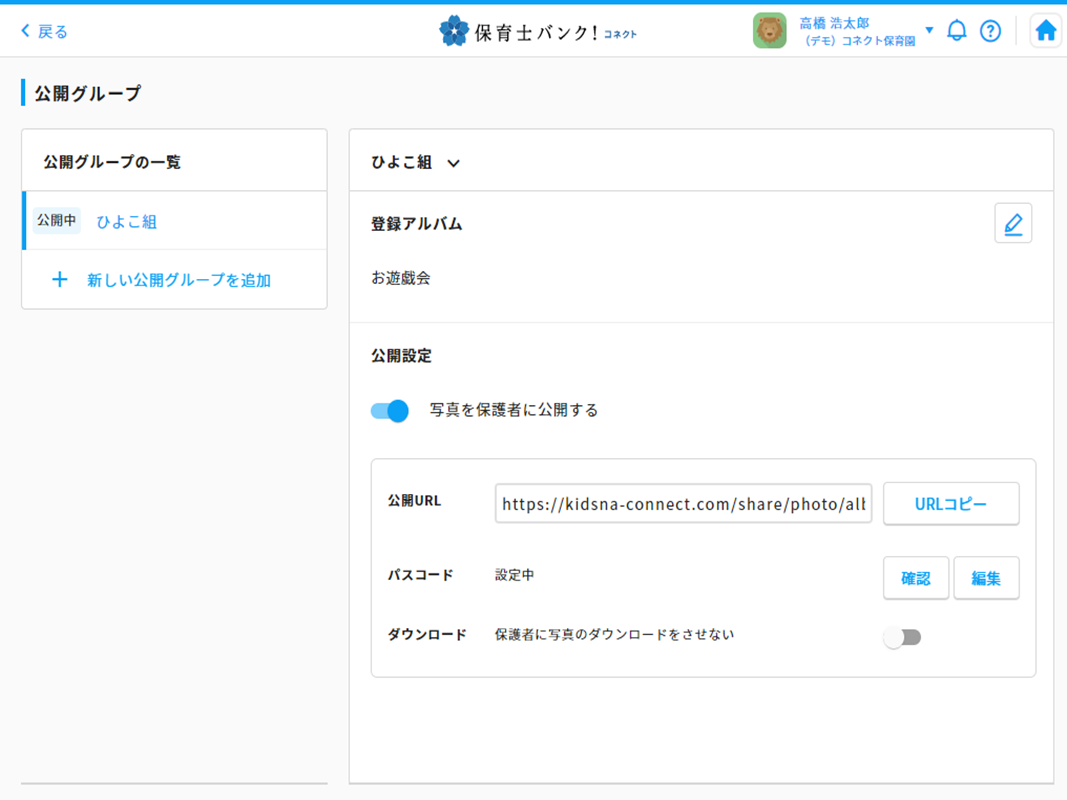The image size is (1067, 800).
Task: Open help via question mark icon
Action: tap(990, 31)
